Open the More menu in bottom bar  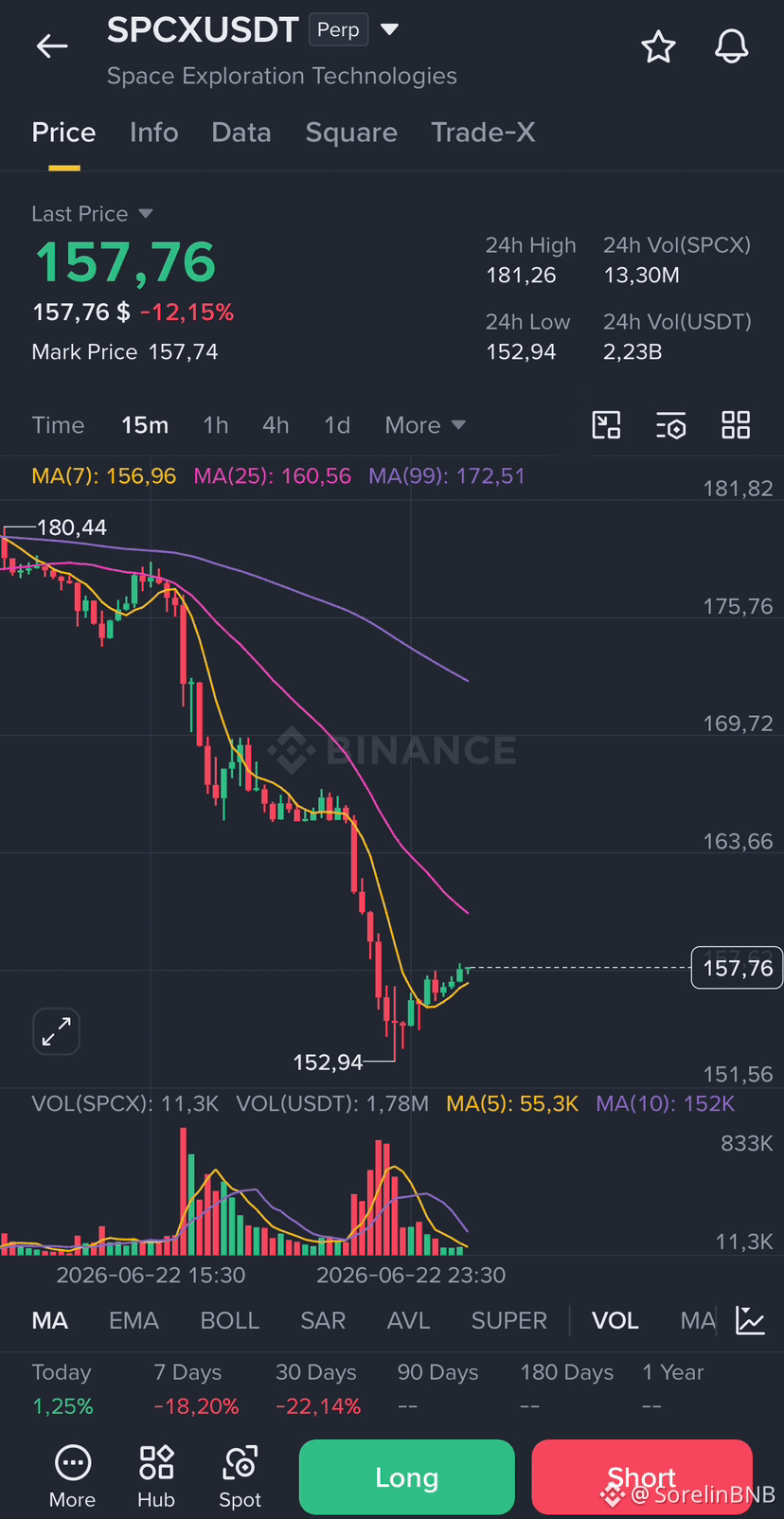click(73, 1477)
